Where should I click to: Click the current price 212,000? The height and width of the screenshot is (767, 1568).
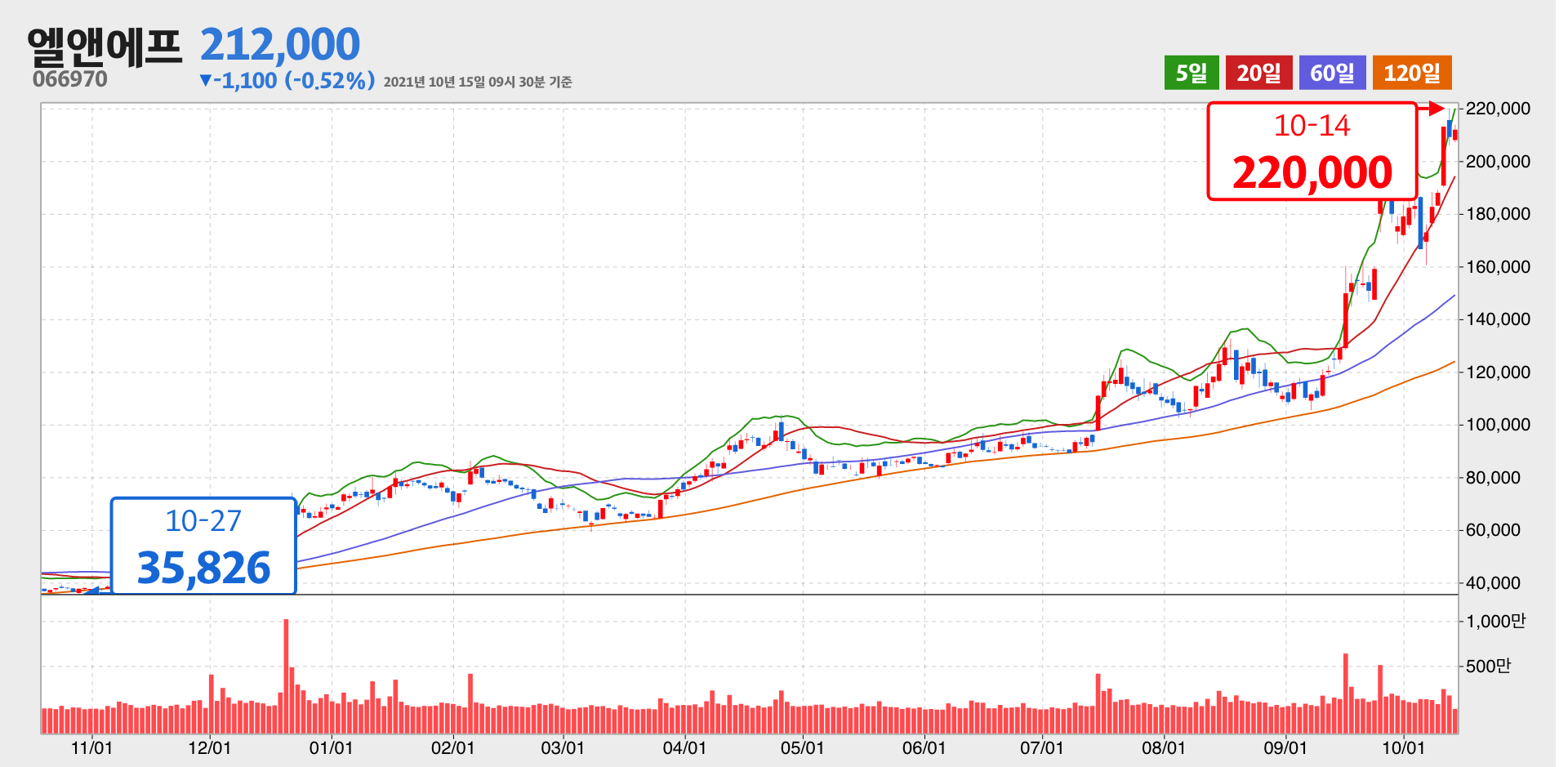tap(280, 45)
